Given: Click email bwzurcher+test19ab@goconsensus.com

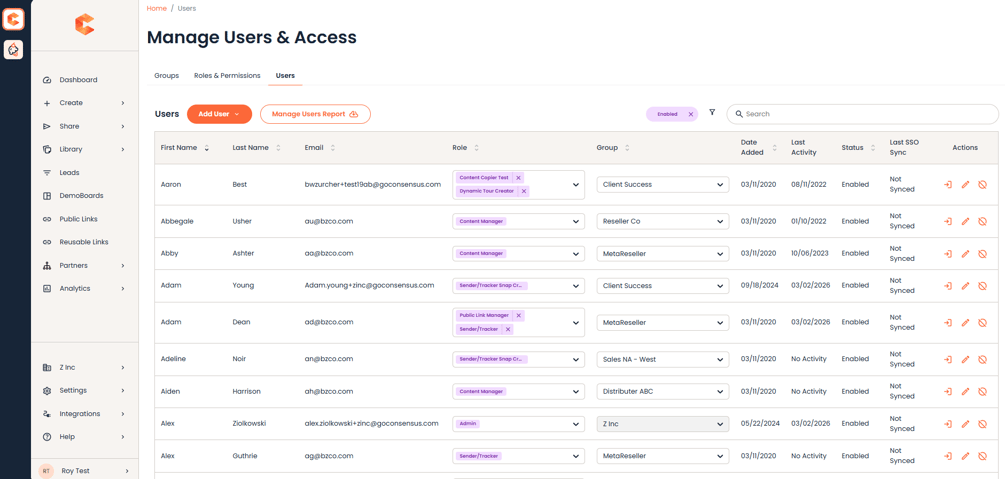Looking at the screenshot, I should pos(373,185).
